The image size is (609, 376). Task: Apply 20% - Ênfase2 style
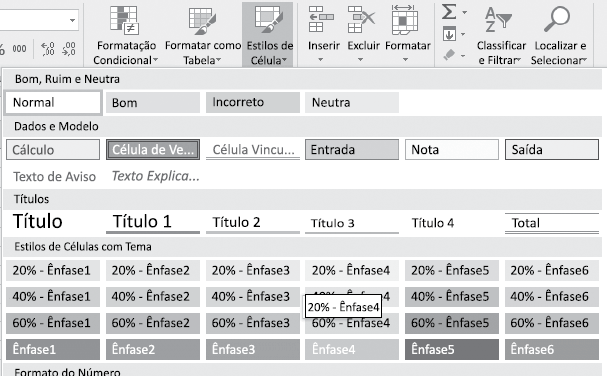tap(153, 270)
